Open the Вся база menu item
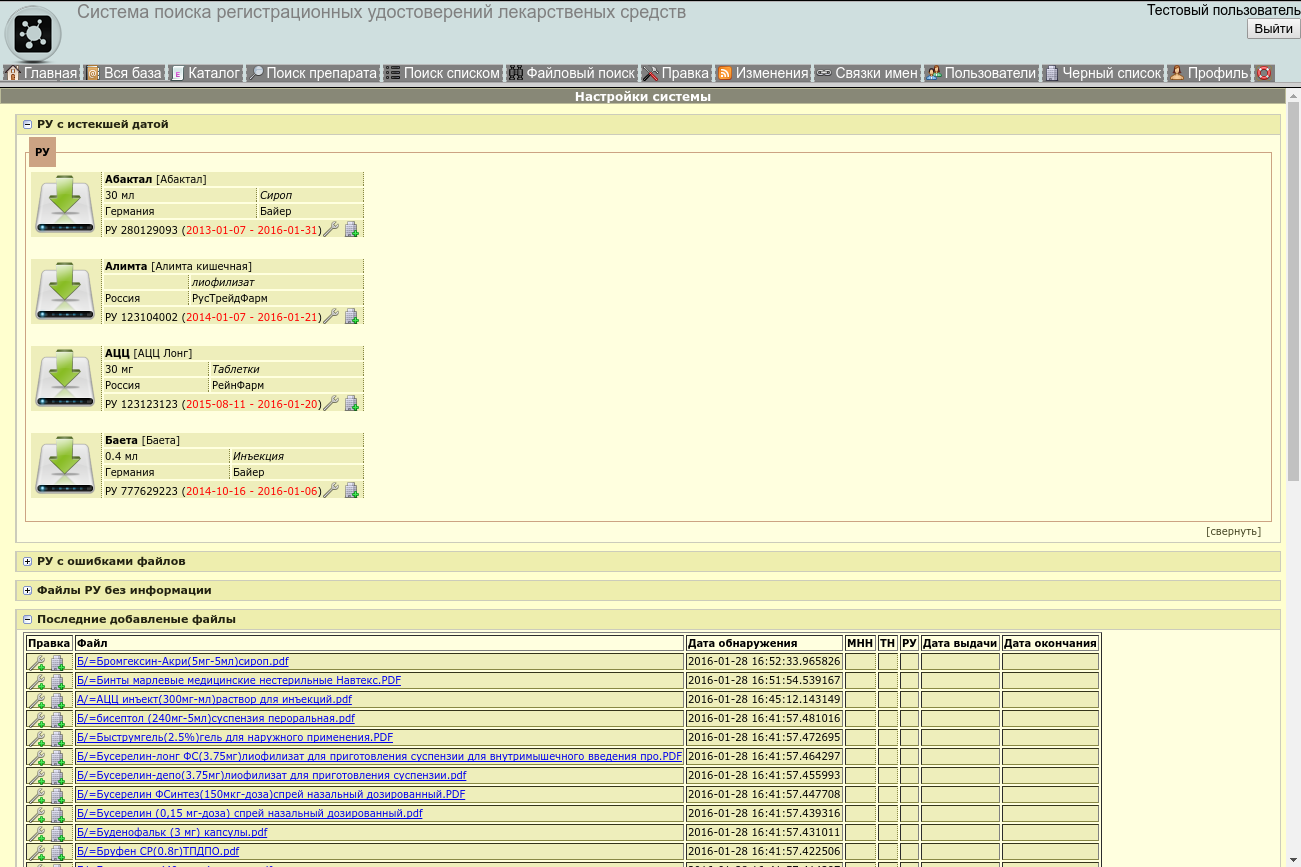 (x=123, y=73)
